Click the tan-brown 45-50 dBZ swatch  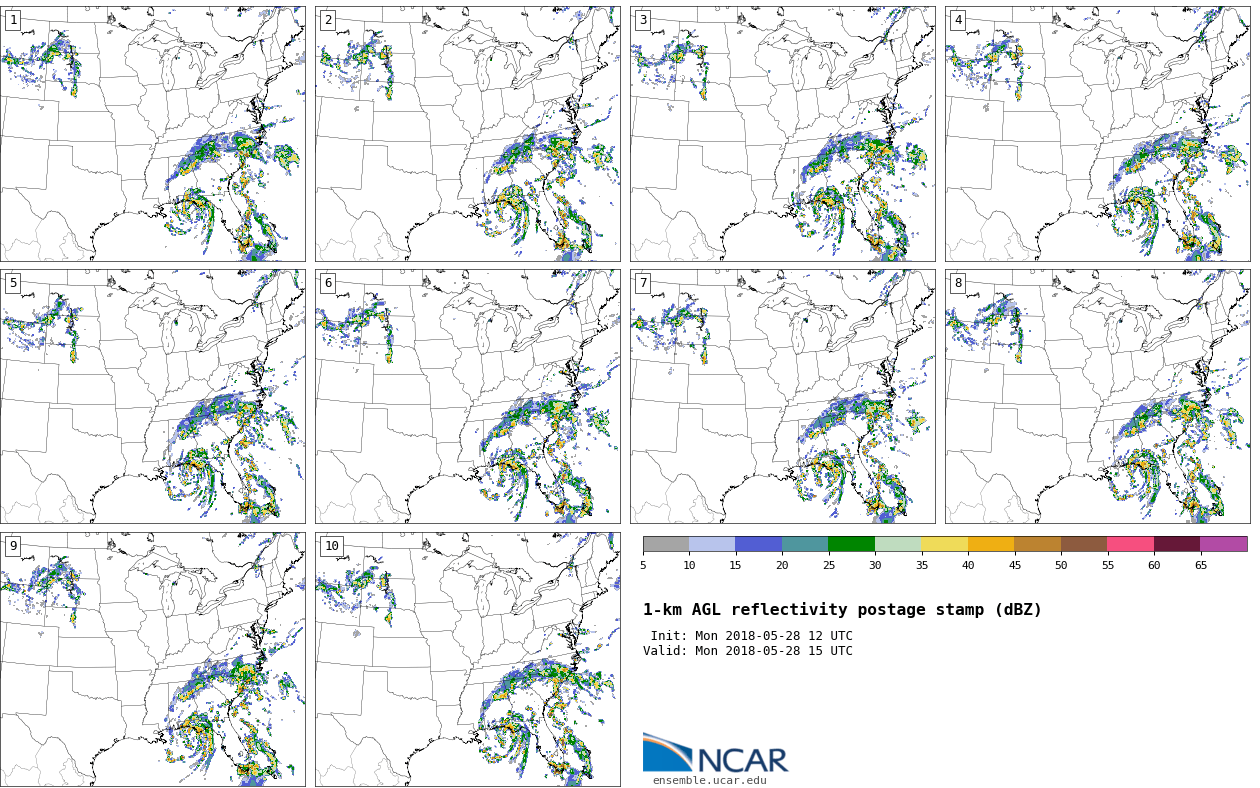pyautogui.click(x=1038, y=544)
